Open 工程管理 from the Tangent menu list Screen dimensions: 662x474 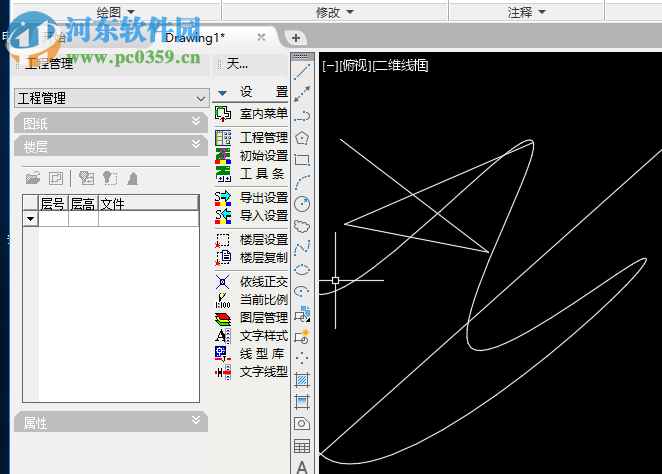(x=251, y=138)
